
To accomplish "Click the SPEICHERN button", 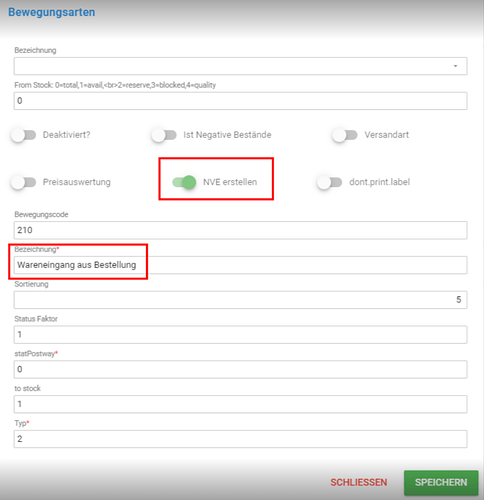I will (441, 482).
